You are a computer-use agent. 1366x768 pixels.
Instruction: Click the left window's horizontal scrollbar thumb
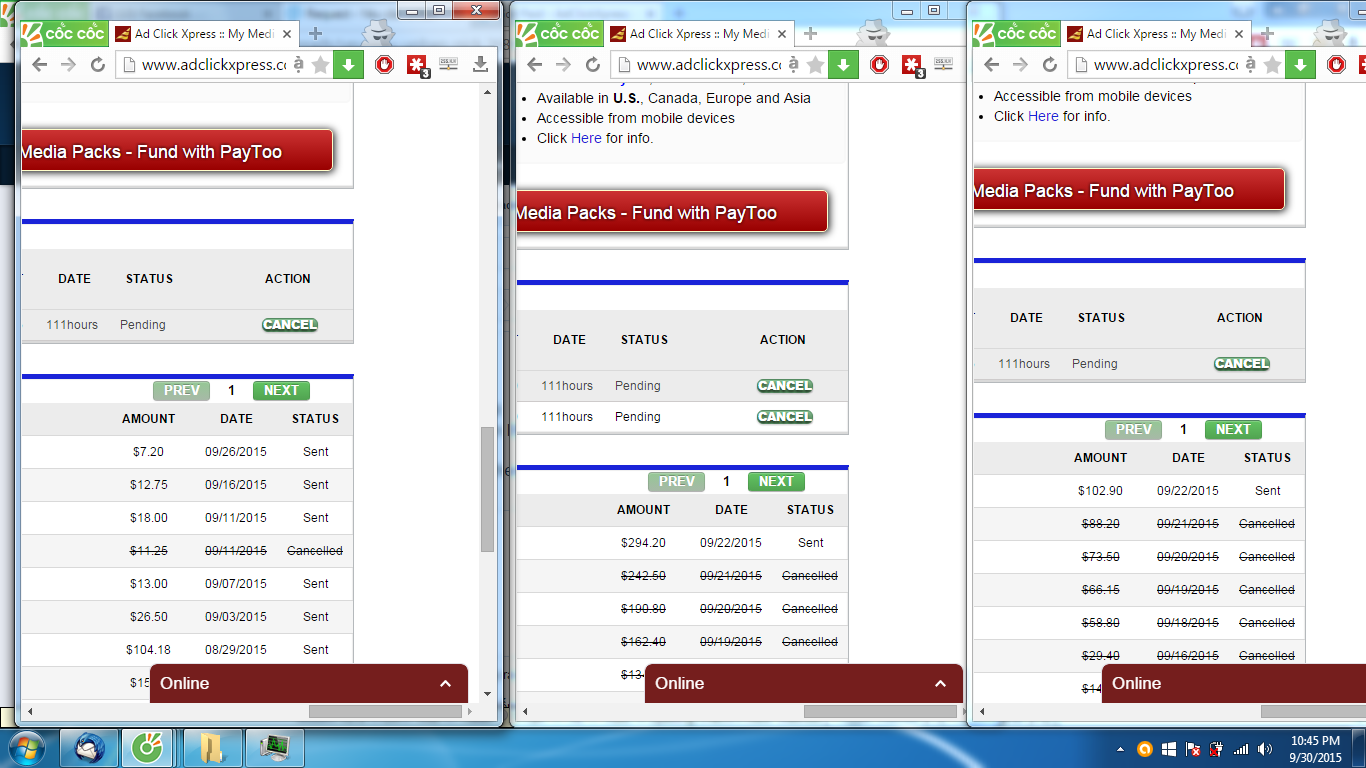[386, 711]
